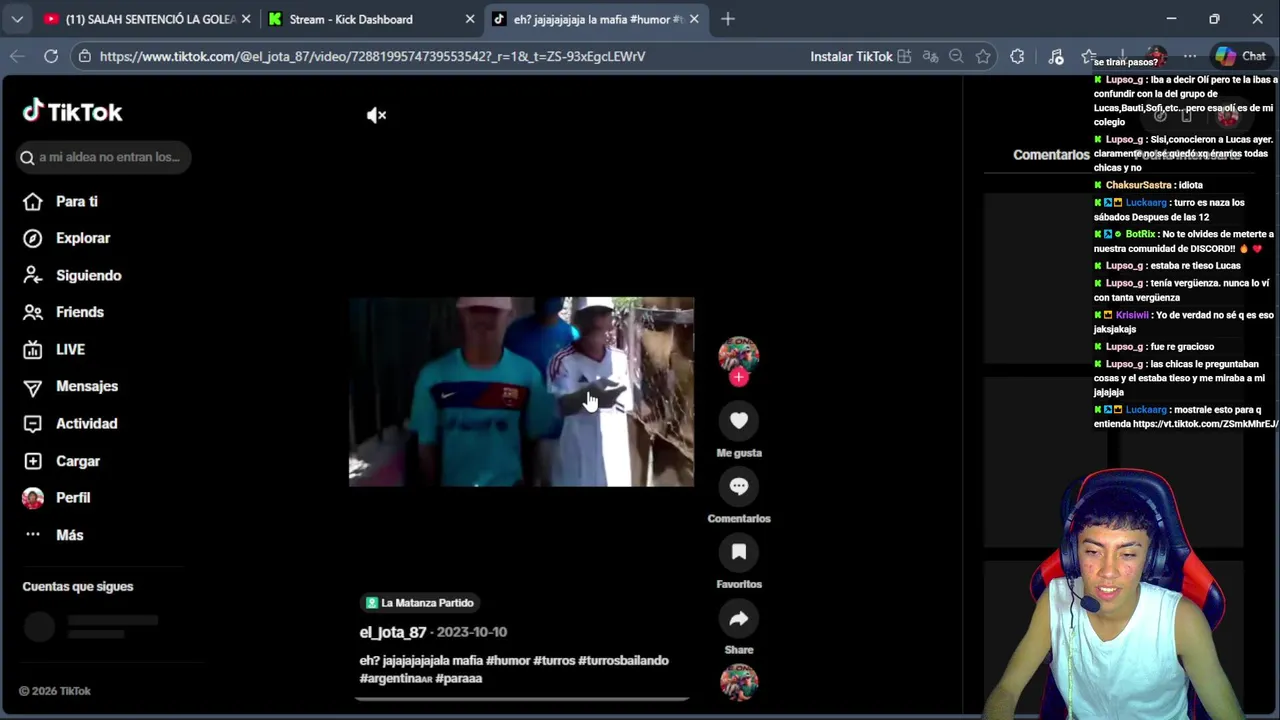Image resolution: width=1280 pixels, height=720 pixels.
Task: Bookmark page with star icon
Action: (x=983, y=56)
